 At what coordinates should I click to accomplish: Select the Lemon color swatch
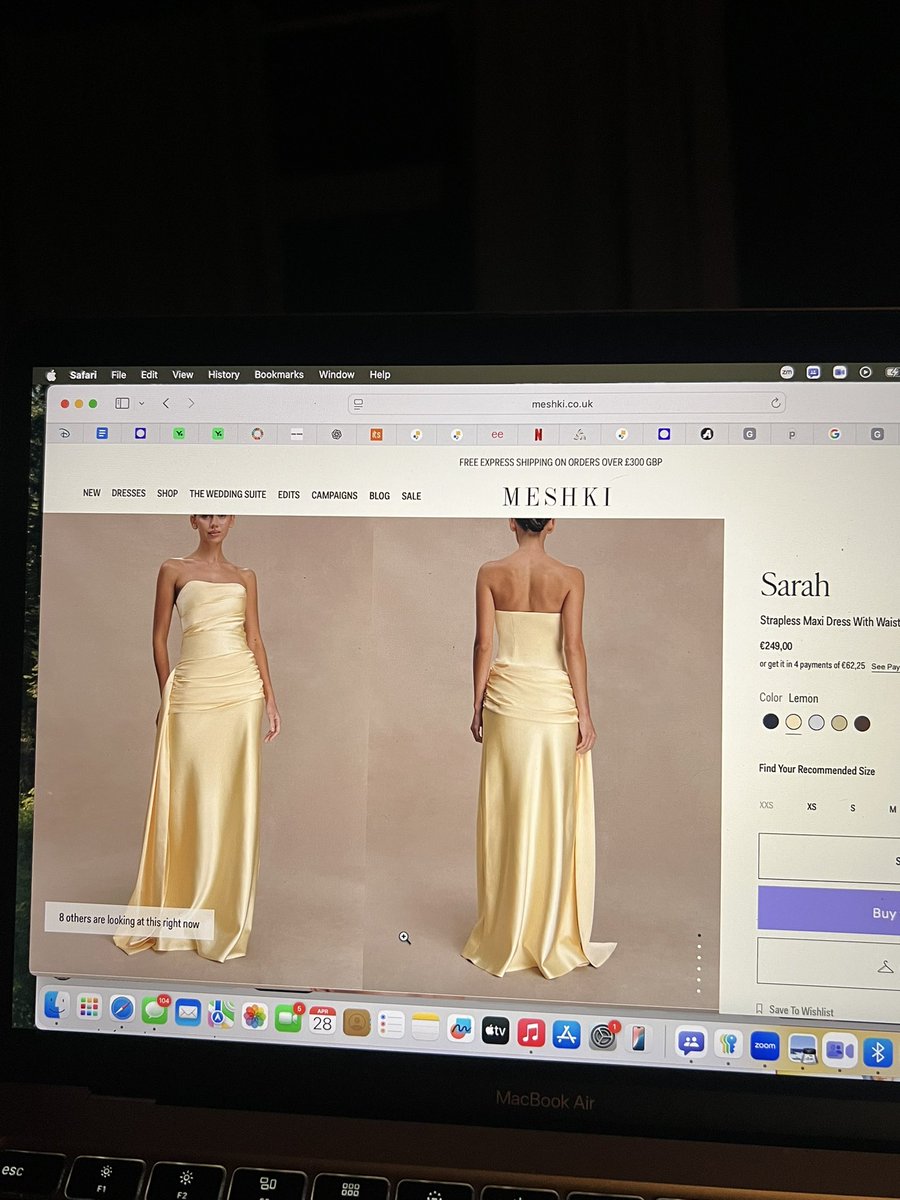tap(793, 722)
